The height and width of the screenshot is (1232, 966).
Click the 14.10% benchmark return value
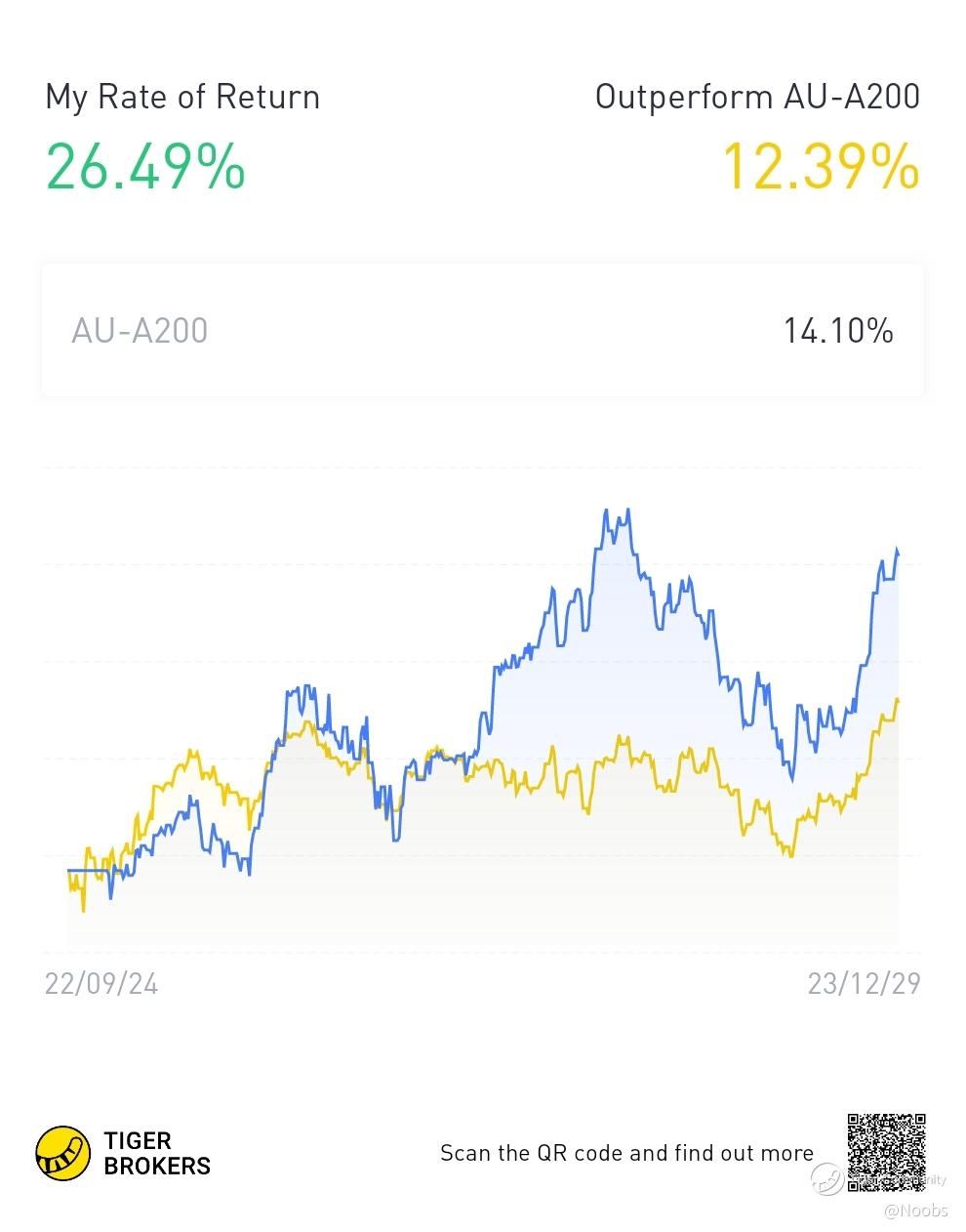pos(838,331)
